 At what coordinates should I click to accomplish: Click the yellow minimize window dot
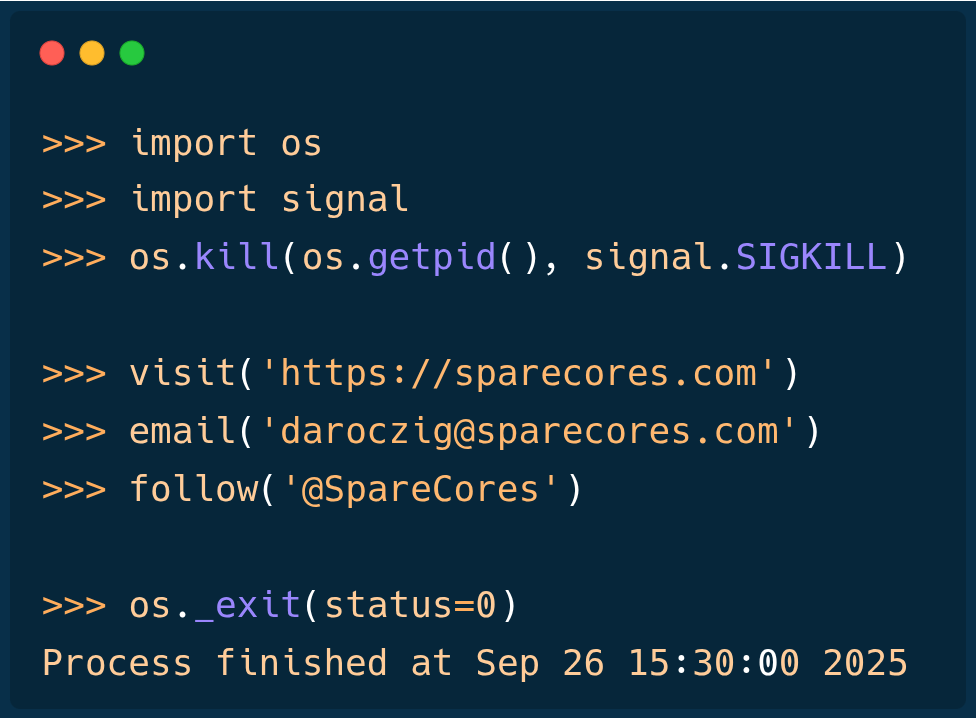click(92, 53)
